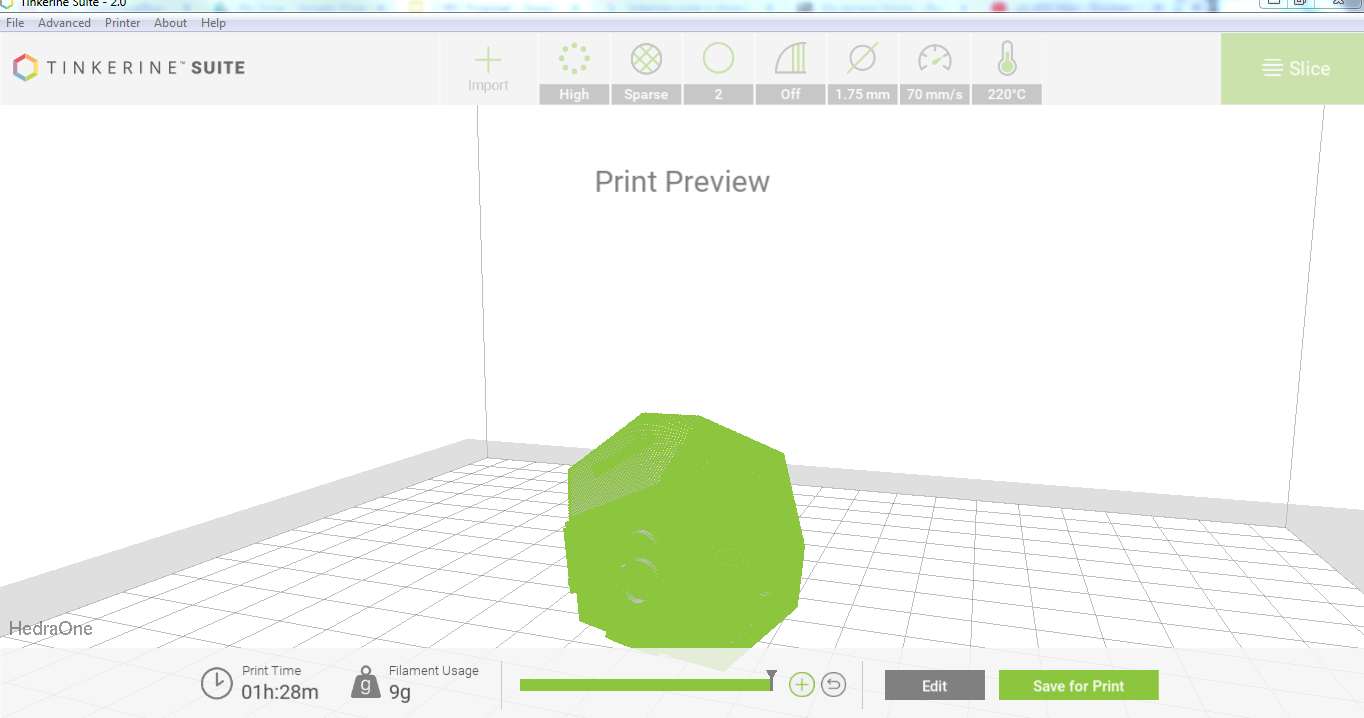Expand the 1.75 mm filament label
Image resolution: width=1364 pixels, height=718 pixels.
(x=862, y=95)
